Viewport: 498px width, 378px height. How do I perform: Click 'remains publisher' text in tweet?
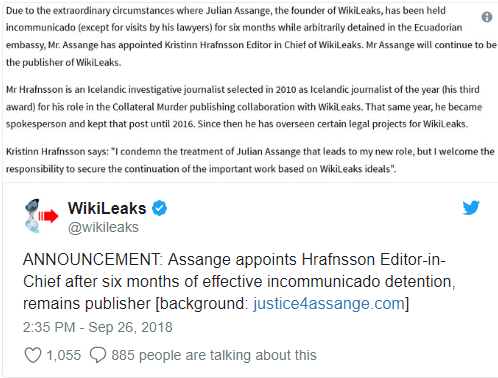(87, 304)
